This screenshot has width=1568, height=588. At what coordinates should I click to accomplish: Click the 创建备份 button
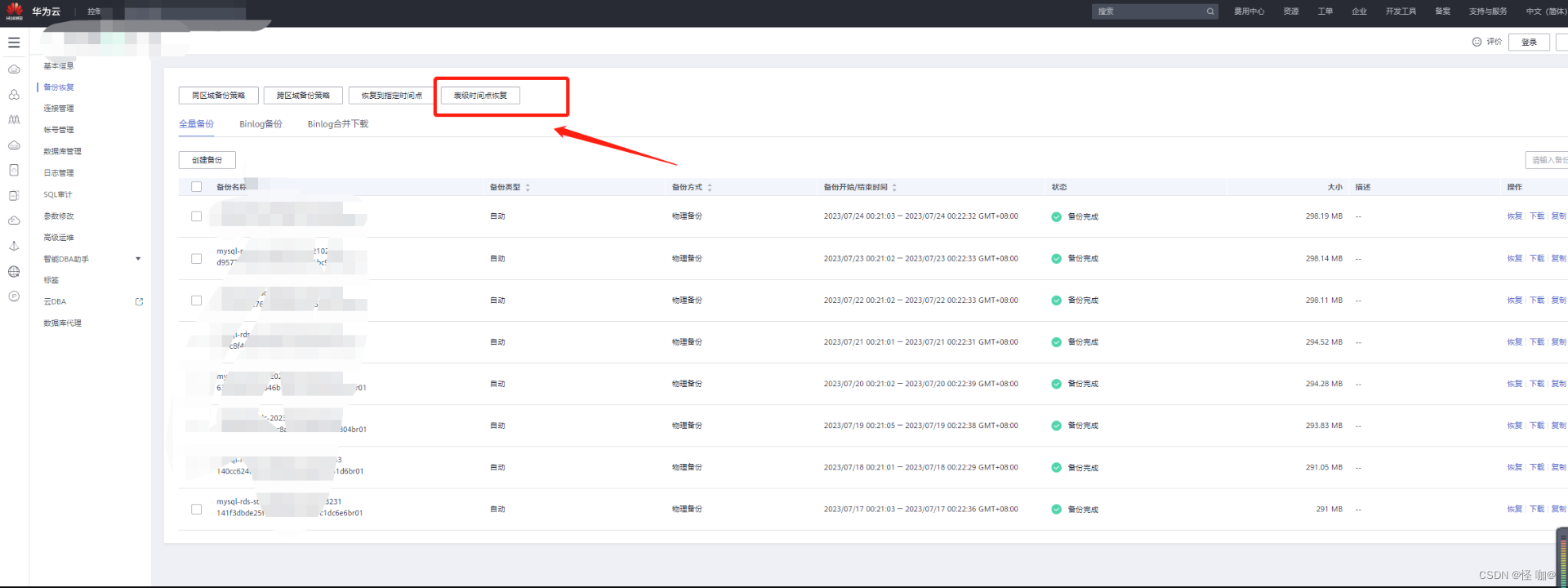(x=207, y=160)
